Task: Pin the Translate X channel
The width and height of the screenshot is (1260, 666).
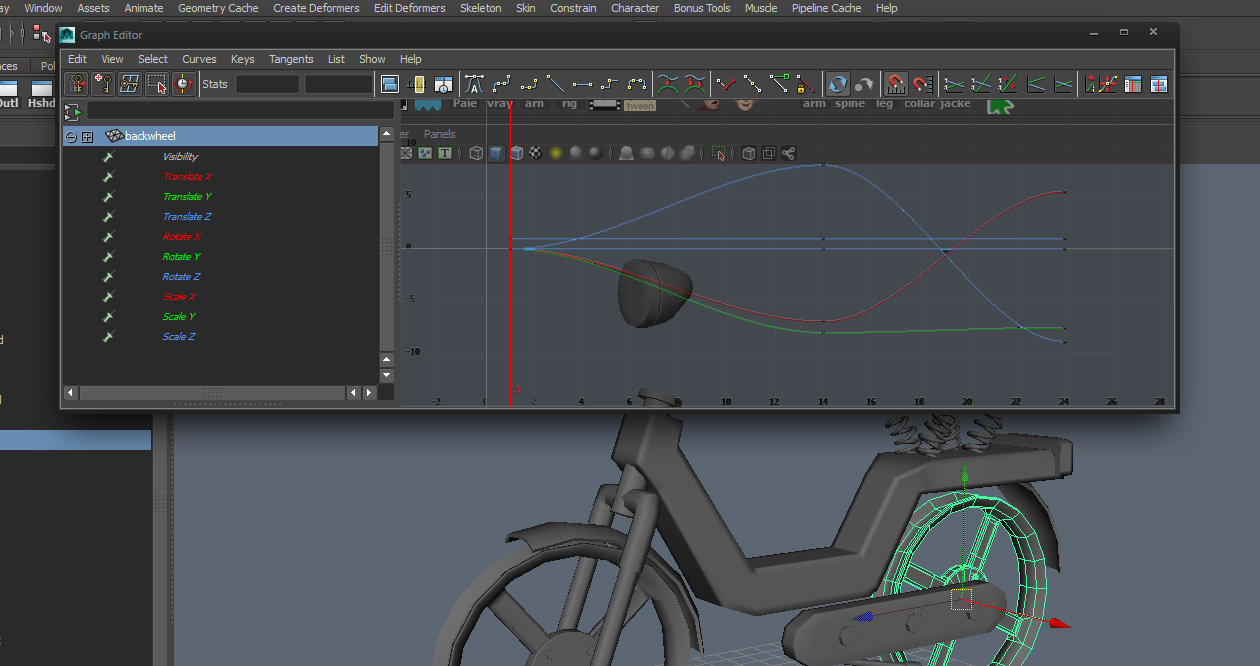Action: tap(108, 176)
